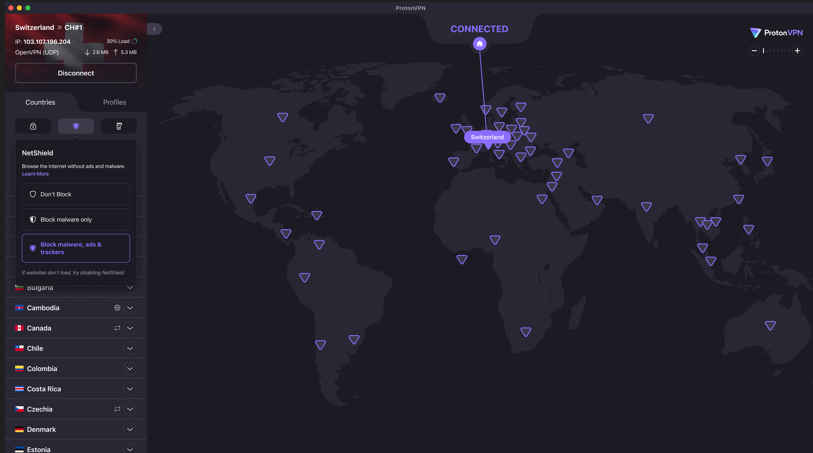Zoom in map with plus icon

pos(797,51)
